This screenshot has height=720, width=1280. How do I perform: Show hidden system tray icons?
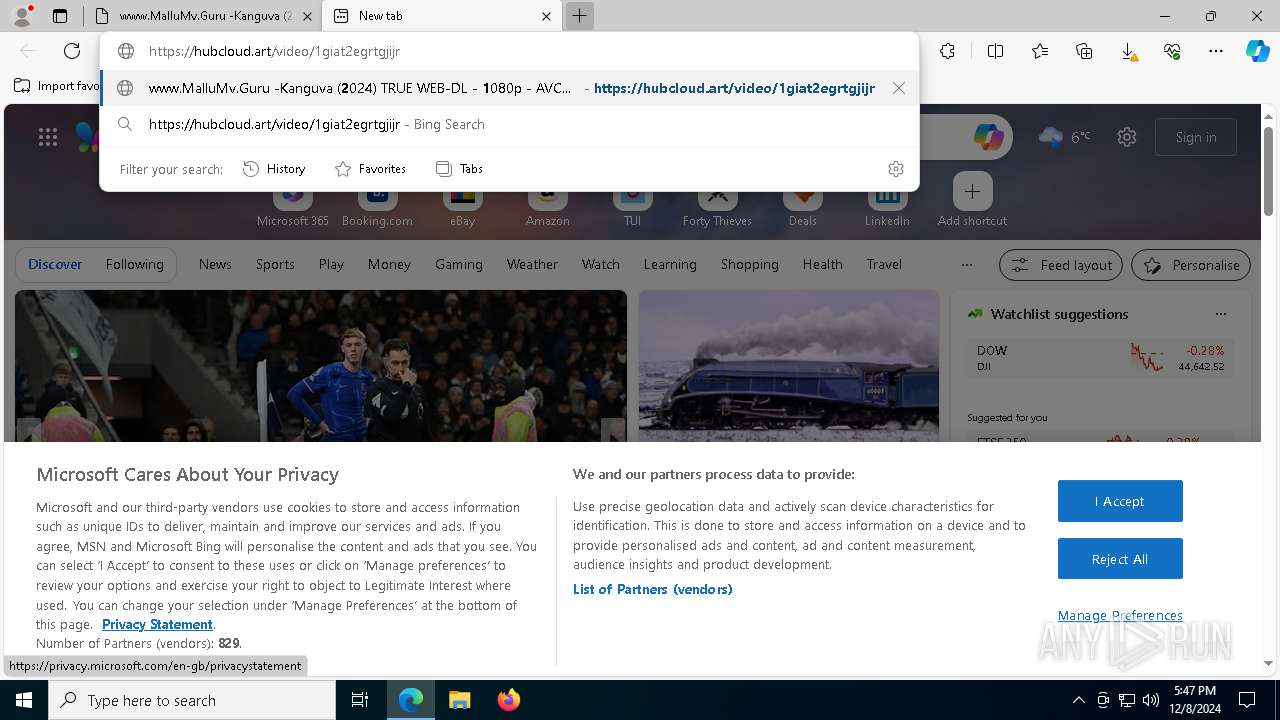[x=1078, y=700]
